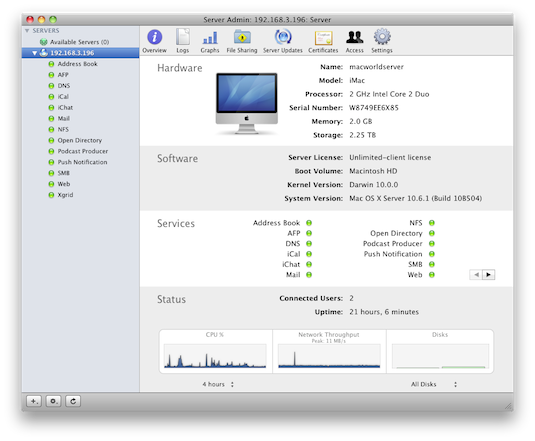Open the All Disks dropdown
535x441 pixels.
[x=433, y=384]
